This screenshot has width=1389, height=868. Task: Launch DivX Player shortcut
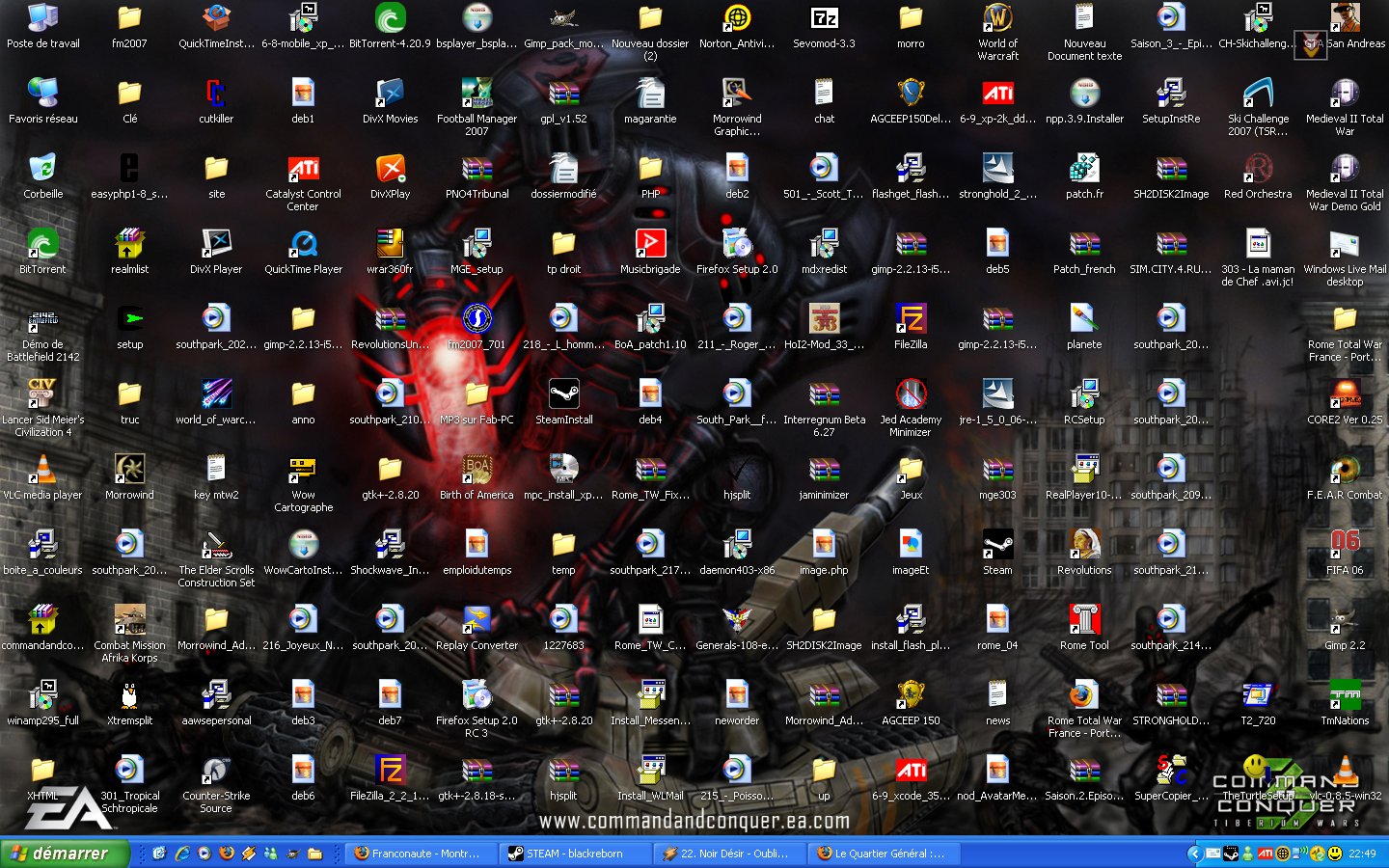[x=217, y=252]
